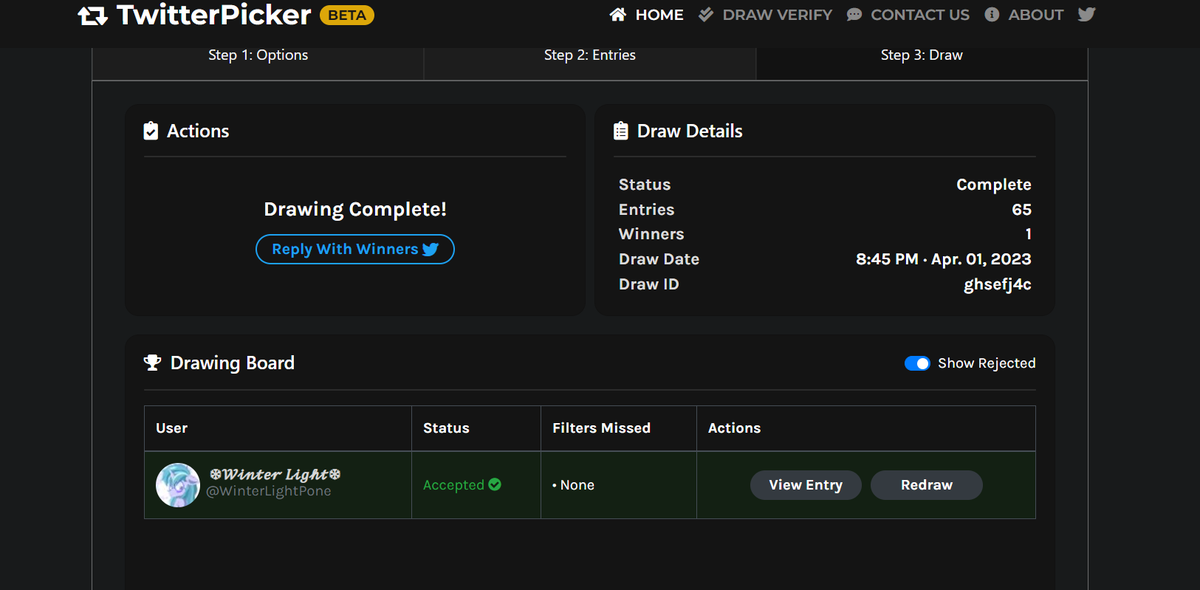Open the Twitter bird icon in navbar
This screenshot has height=590, width=1200.
pos(1087,15)
